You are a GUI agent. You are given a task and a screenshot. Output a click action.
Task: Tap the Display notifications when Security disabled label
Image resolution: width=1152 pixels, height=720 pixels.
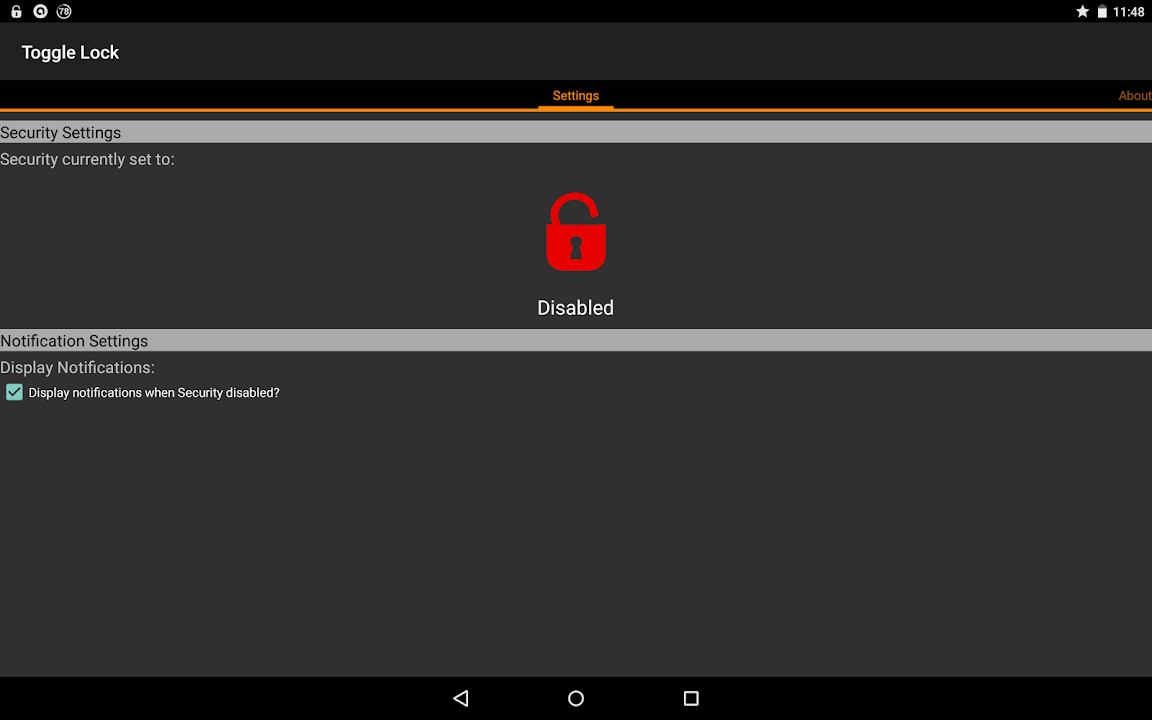[x=154, y=393]
